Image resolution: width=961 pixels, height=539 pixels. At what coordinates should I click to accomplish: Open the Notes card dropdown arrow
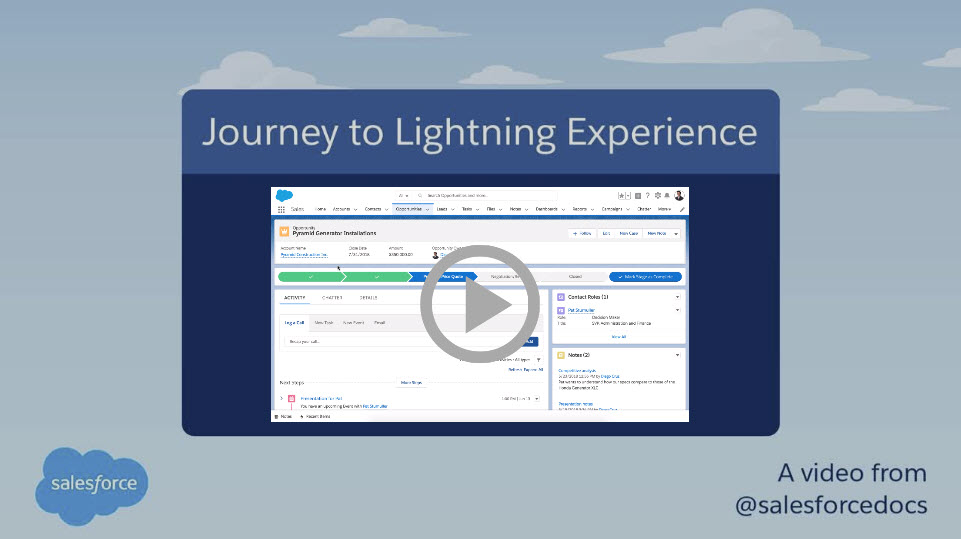(x=677, y=355)
